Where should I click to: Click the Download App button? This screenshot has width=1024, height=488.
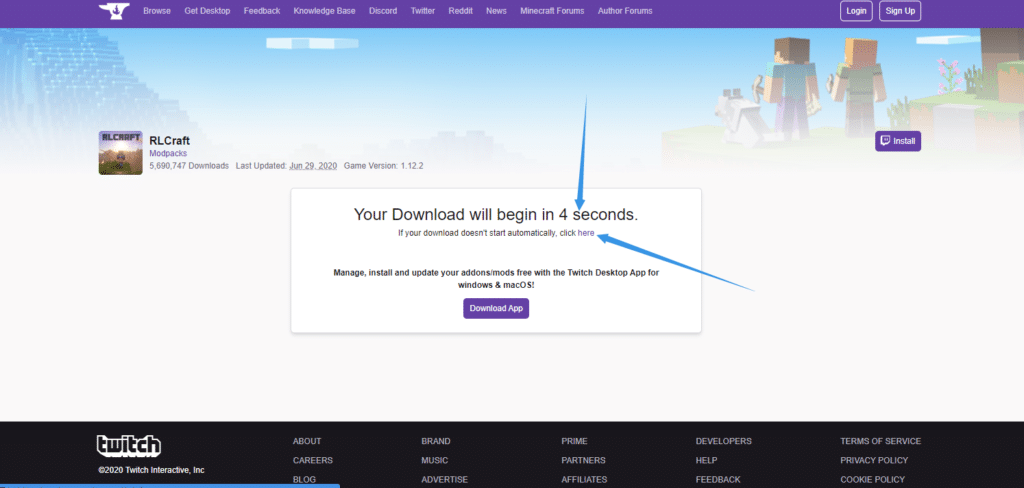[x=496, y=308]
